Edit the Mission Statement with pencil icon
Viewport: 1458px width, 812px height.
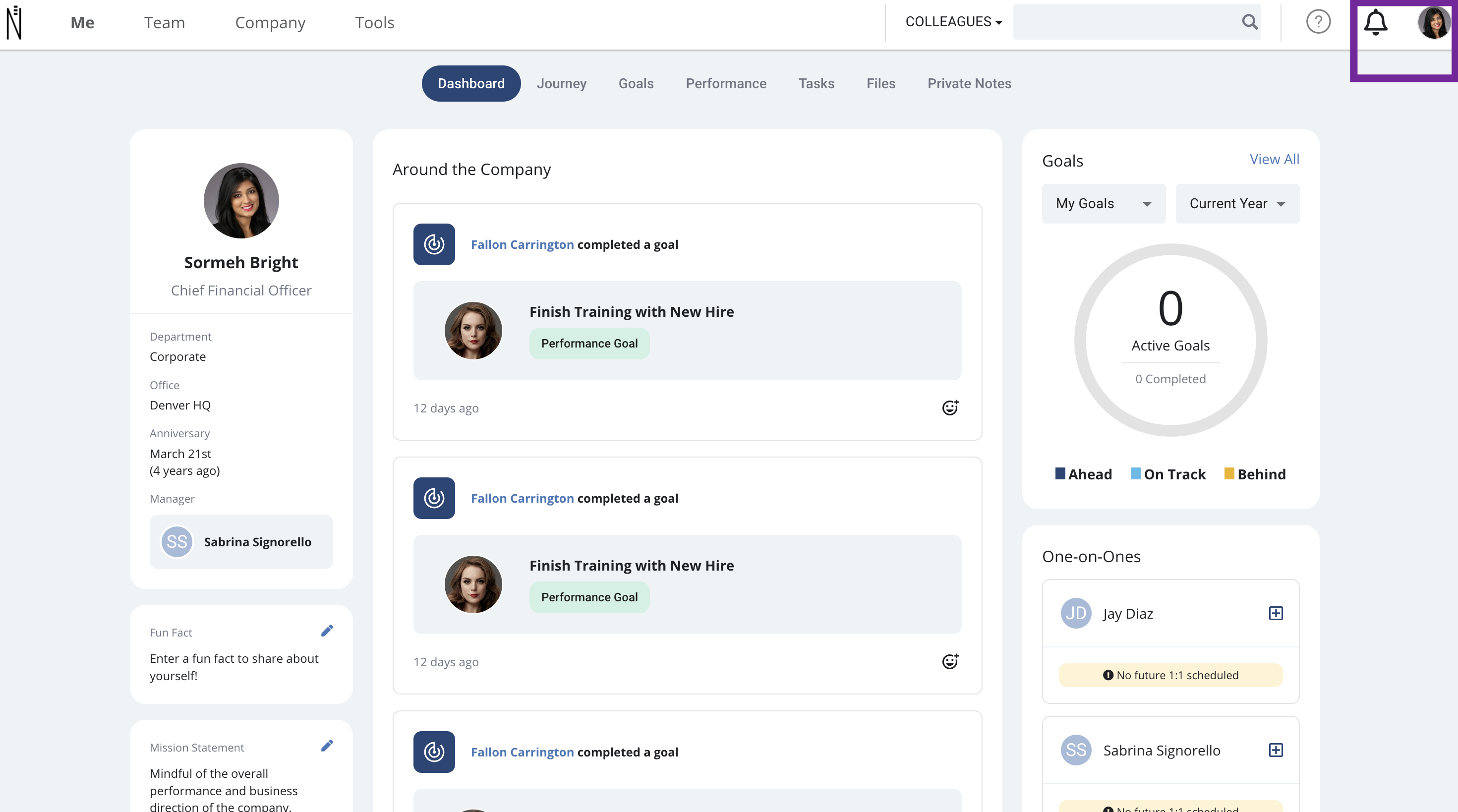(x=327, y=745)
